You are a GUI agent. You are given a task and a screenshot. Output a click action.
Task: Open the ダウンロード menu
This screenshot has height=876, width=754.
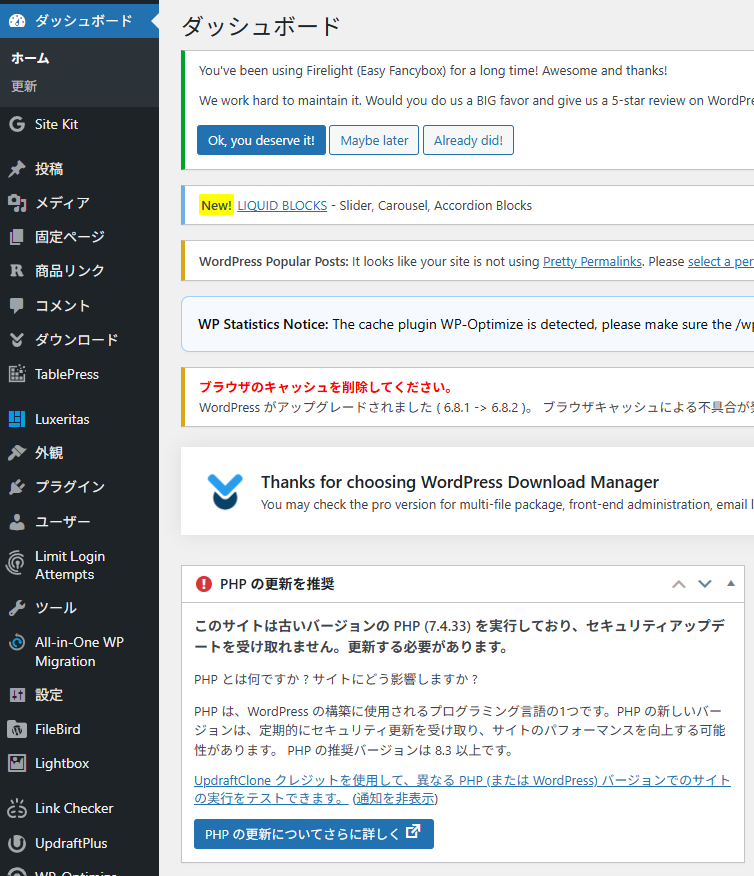79,340
